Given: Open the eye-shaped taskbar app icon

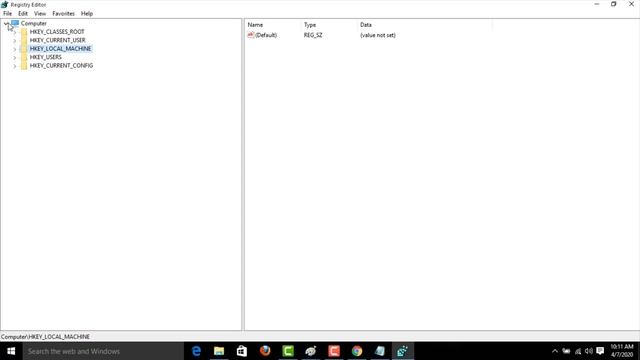Looking at the screenshot, I should (311, 351).
